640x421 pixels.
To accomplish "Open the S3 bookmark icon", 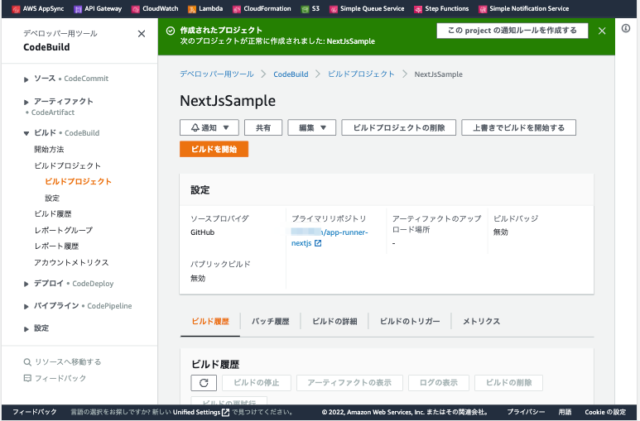I will [305, 9].
